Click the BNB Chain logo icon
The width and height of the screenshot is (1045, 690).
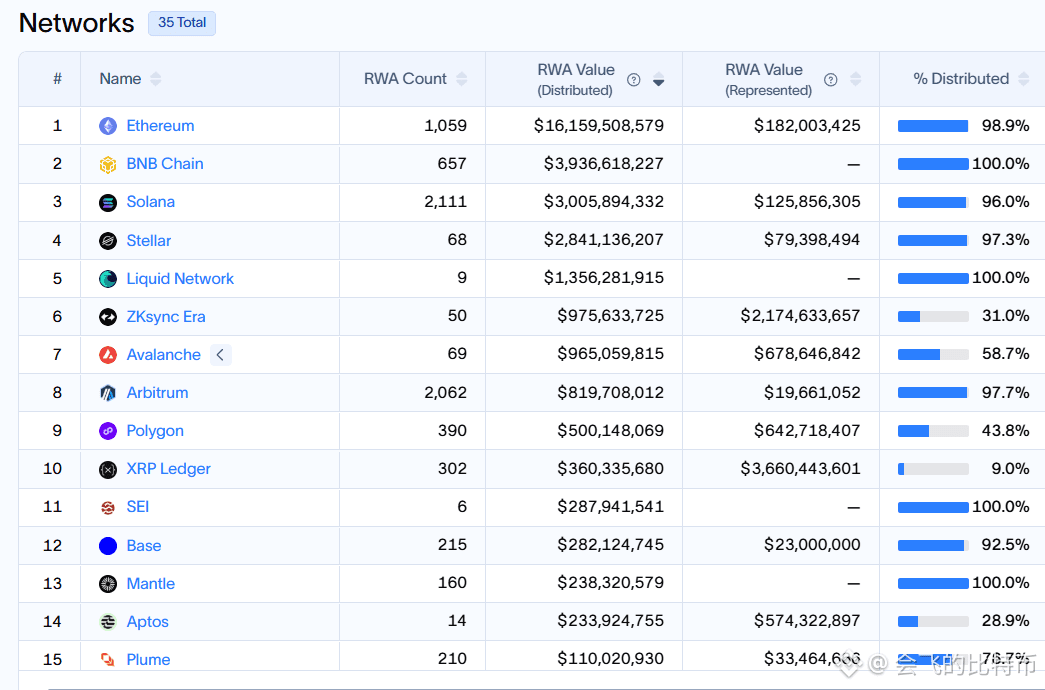click(x=108, y=164)
